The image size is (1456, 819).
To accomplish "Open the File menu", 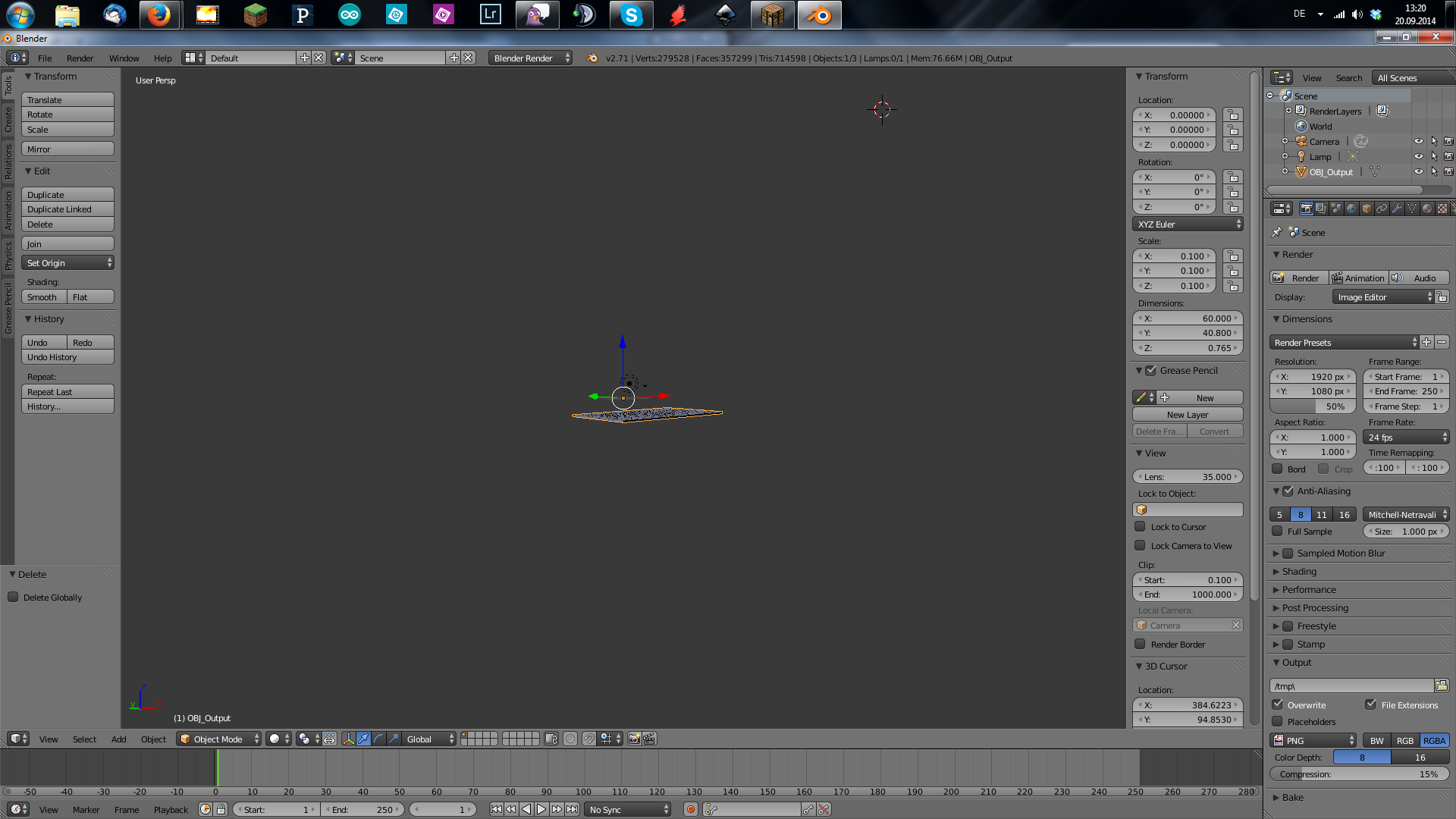I will (x=45, y=58).
